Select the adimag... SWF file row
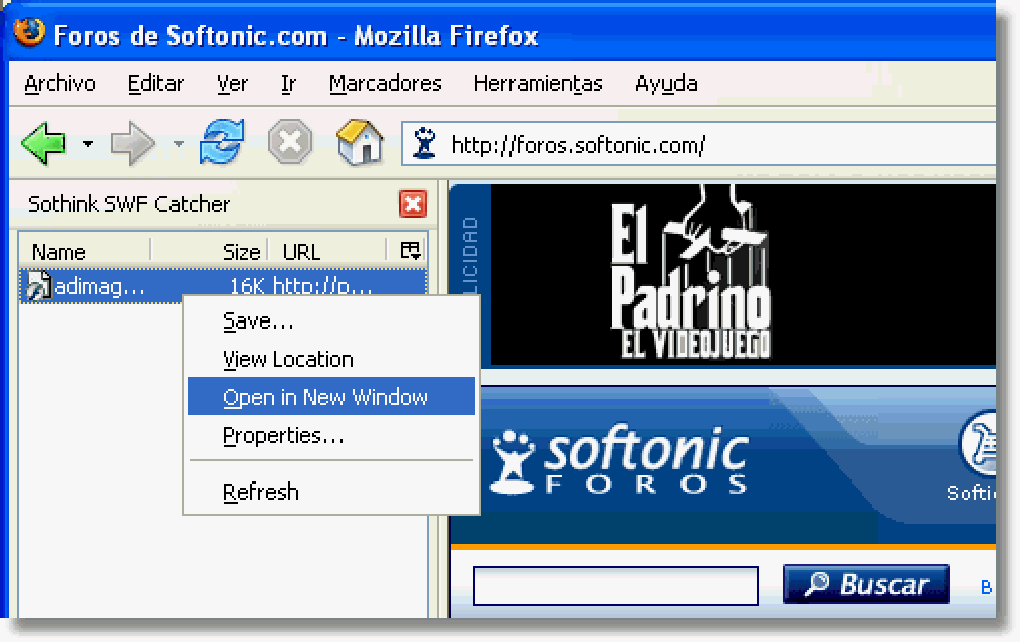The image size is (1020, 642). click(x=222, y=286)
